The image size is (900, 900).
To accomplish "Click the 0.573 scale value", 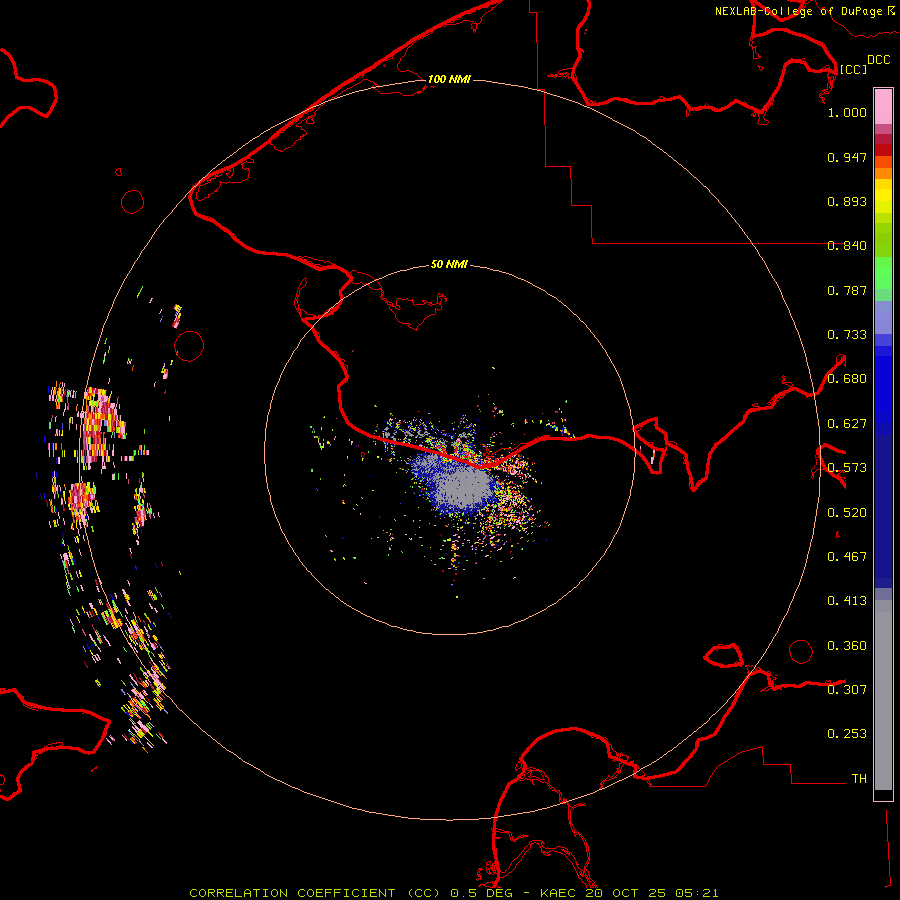I will click(x=847, y=468).
